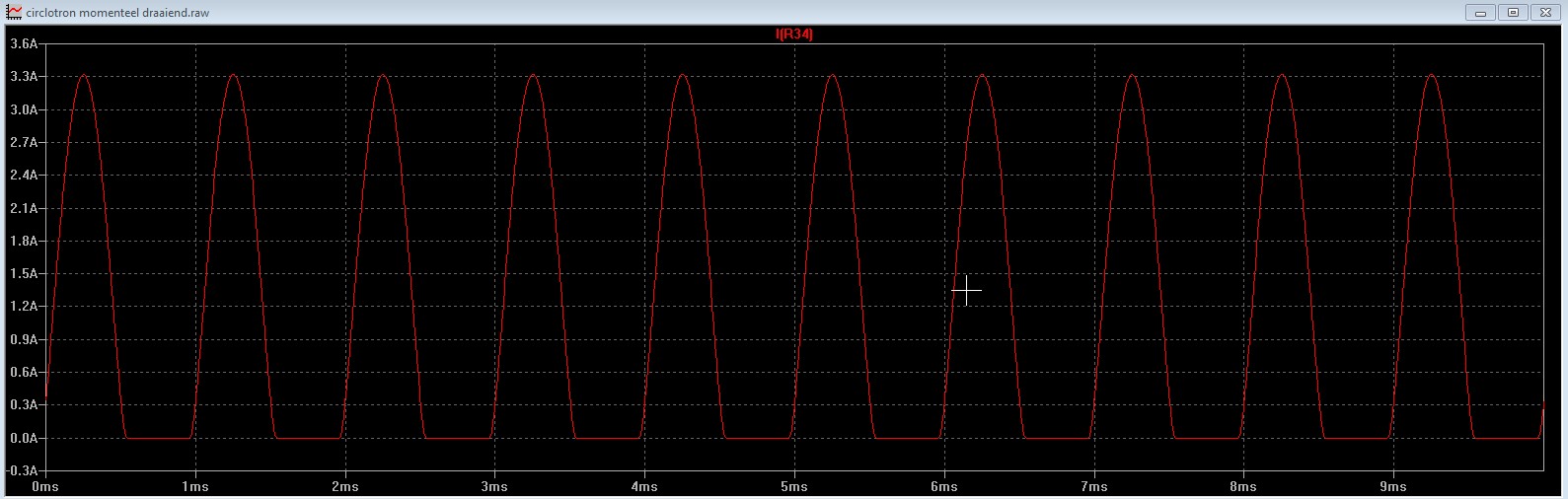This screenshot has width=1568, height=499.
Task: Minimize the circlotron waveform window
Action: tap(1480, 13)
